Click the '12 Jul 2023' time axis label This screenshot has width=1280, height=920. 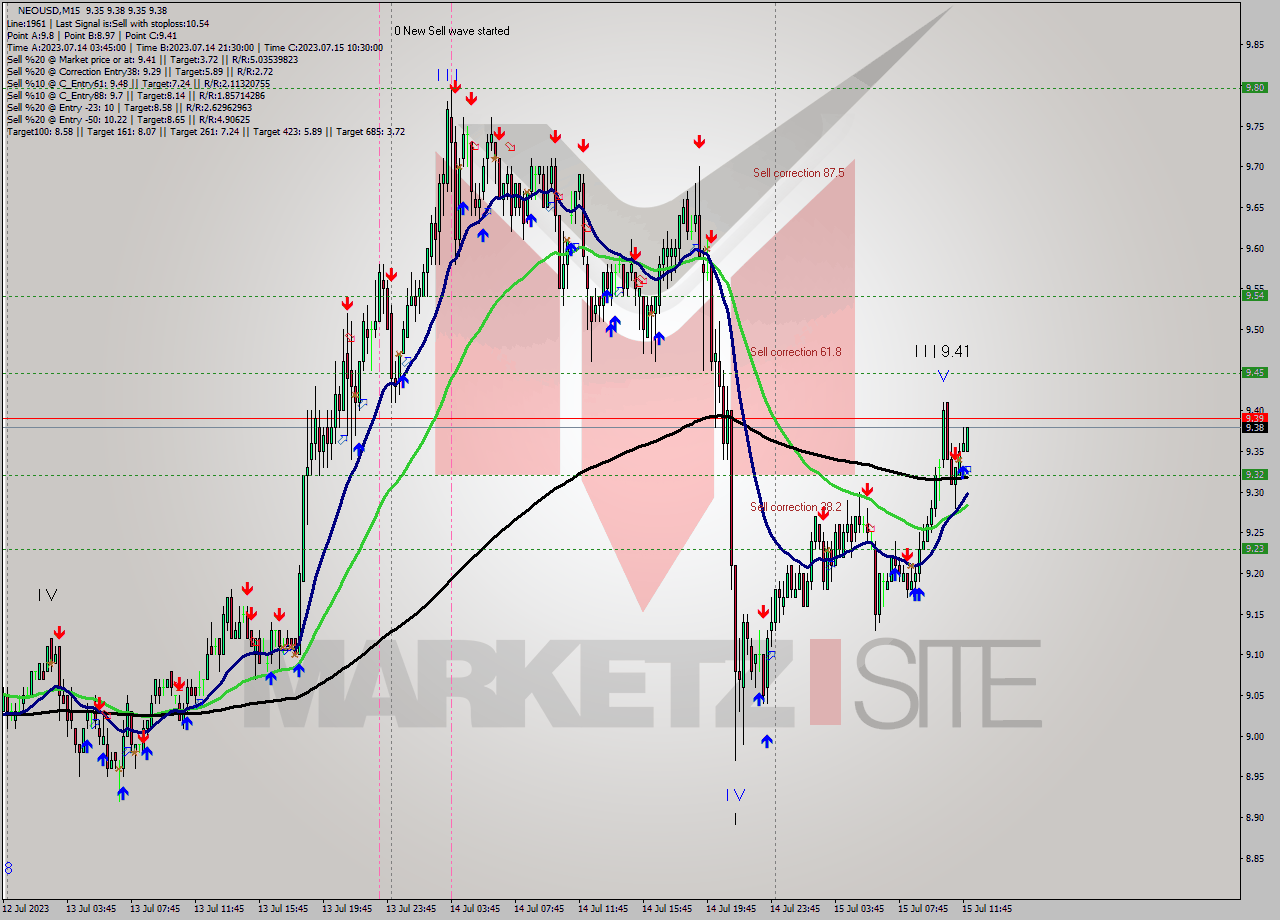[26, 909]
